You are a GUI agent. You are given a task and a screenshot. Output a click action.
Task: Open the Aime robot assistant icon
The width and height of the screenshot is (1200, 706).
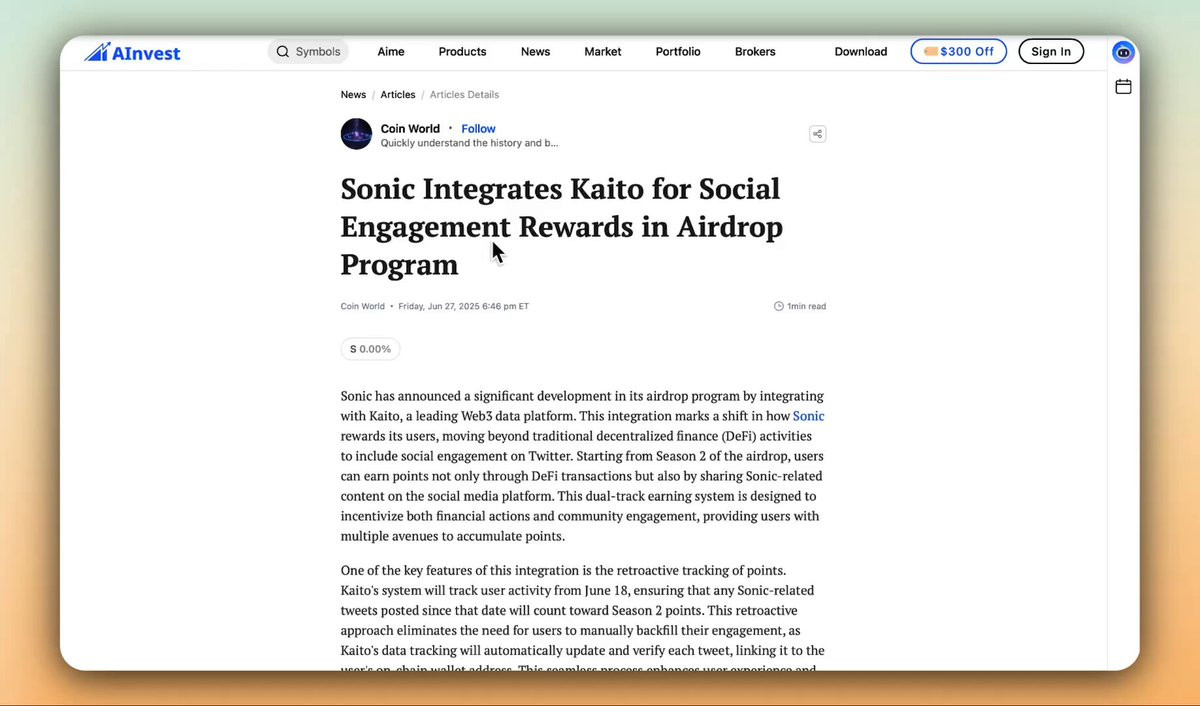pyautogui.click(x=1123, y=52)
